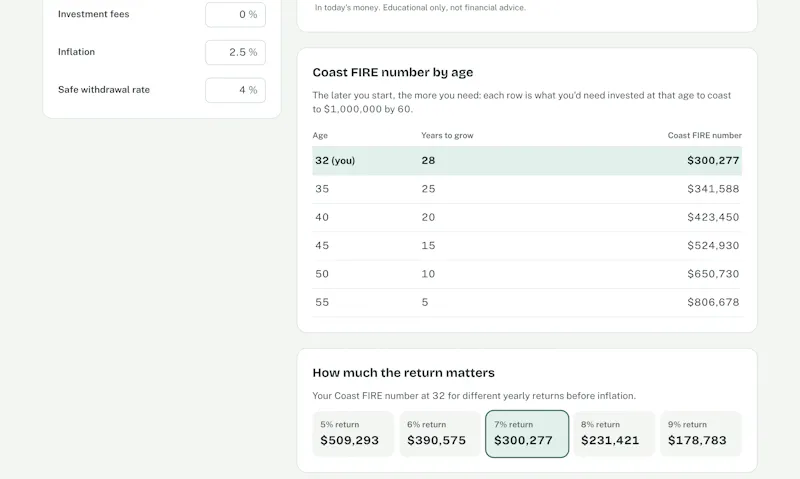This screenshot has width=800, height=479.
Task: Click the 32 (you) age cell
Action: click(x=335, y=160)
